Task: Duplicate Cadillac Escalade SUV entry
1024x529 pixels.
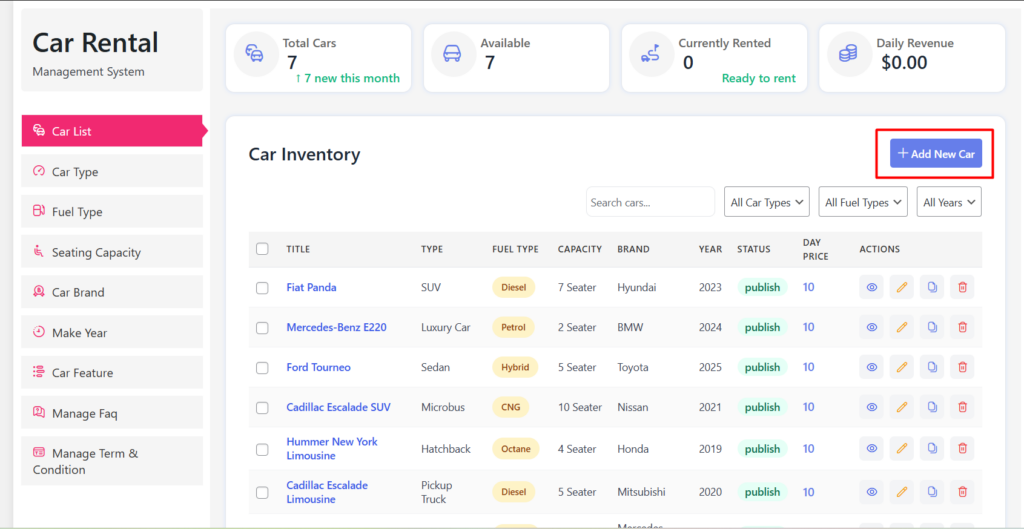Action: coord(932,407)
